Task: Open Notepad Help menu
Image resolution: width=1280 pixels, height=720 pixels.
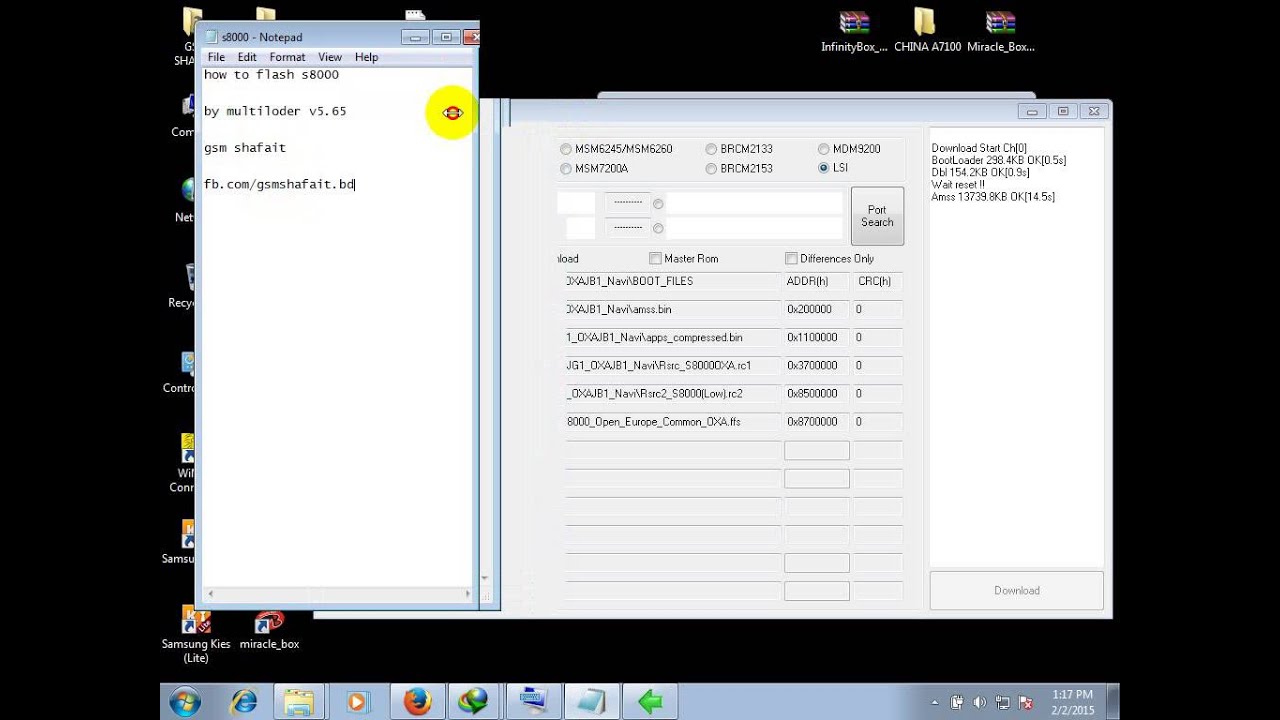Action: tap(366, 57)
